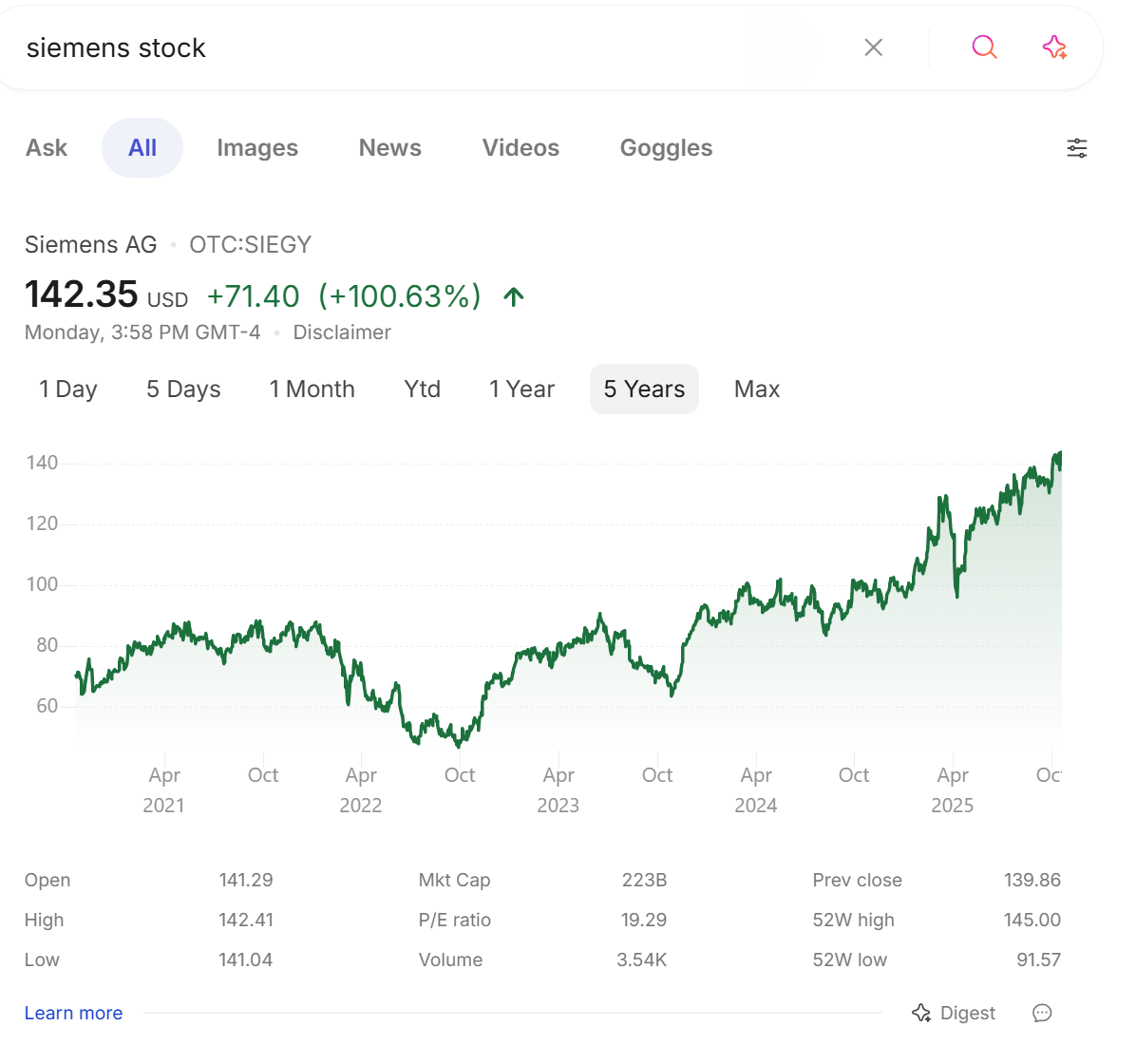Click the High value 142.41
This screenshot has width=1136, height=1064.
click(x=246, y=920)
